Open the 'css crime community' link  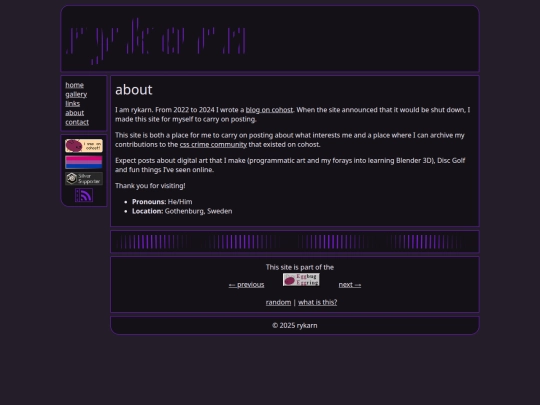(213, 145)
